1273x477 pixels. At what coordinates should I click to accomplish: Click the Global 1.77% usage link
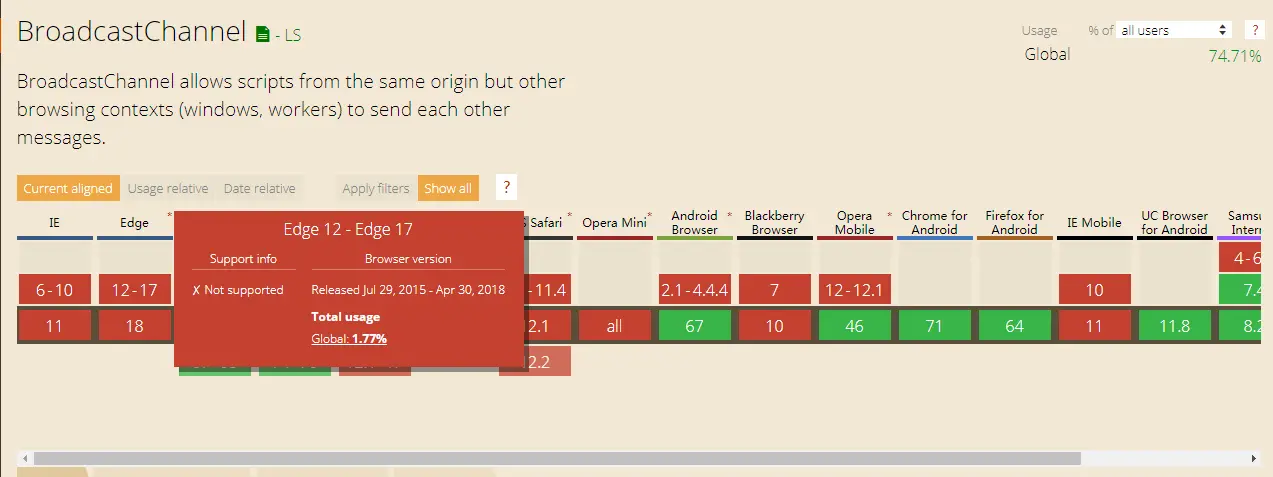click(x=349, y=339)
